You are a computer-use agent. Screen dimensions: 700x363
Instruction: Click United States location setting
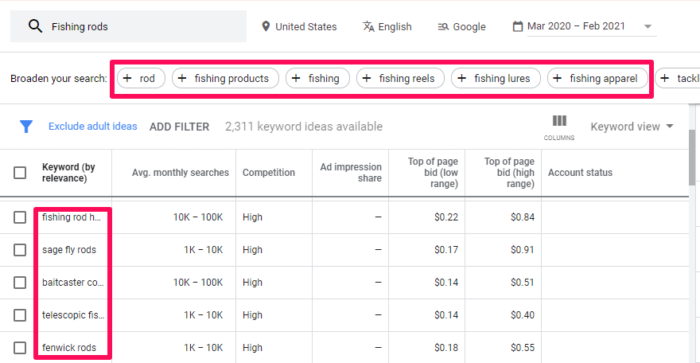(299, 27)
